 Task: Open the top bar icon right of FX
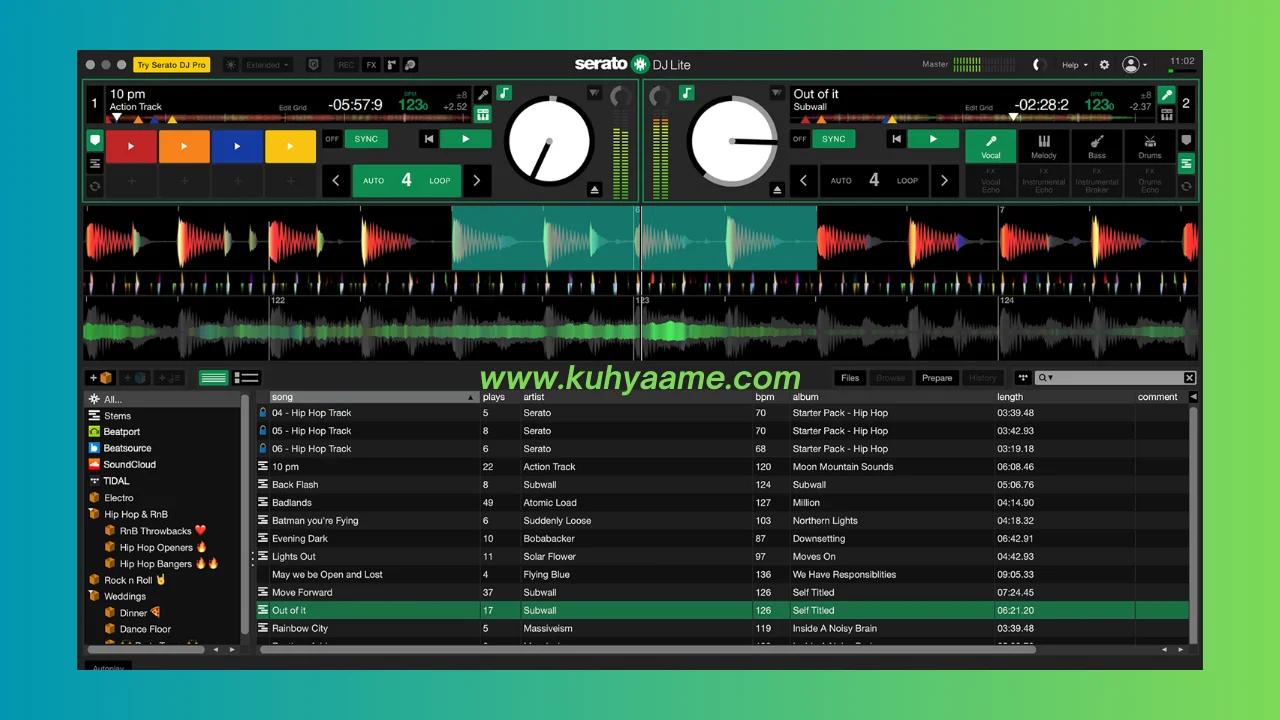click(391, 65)
